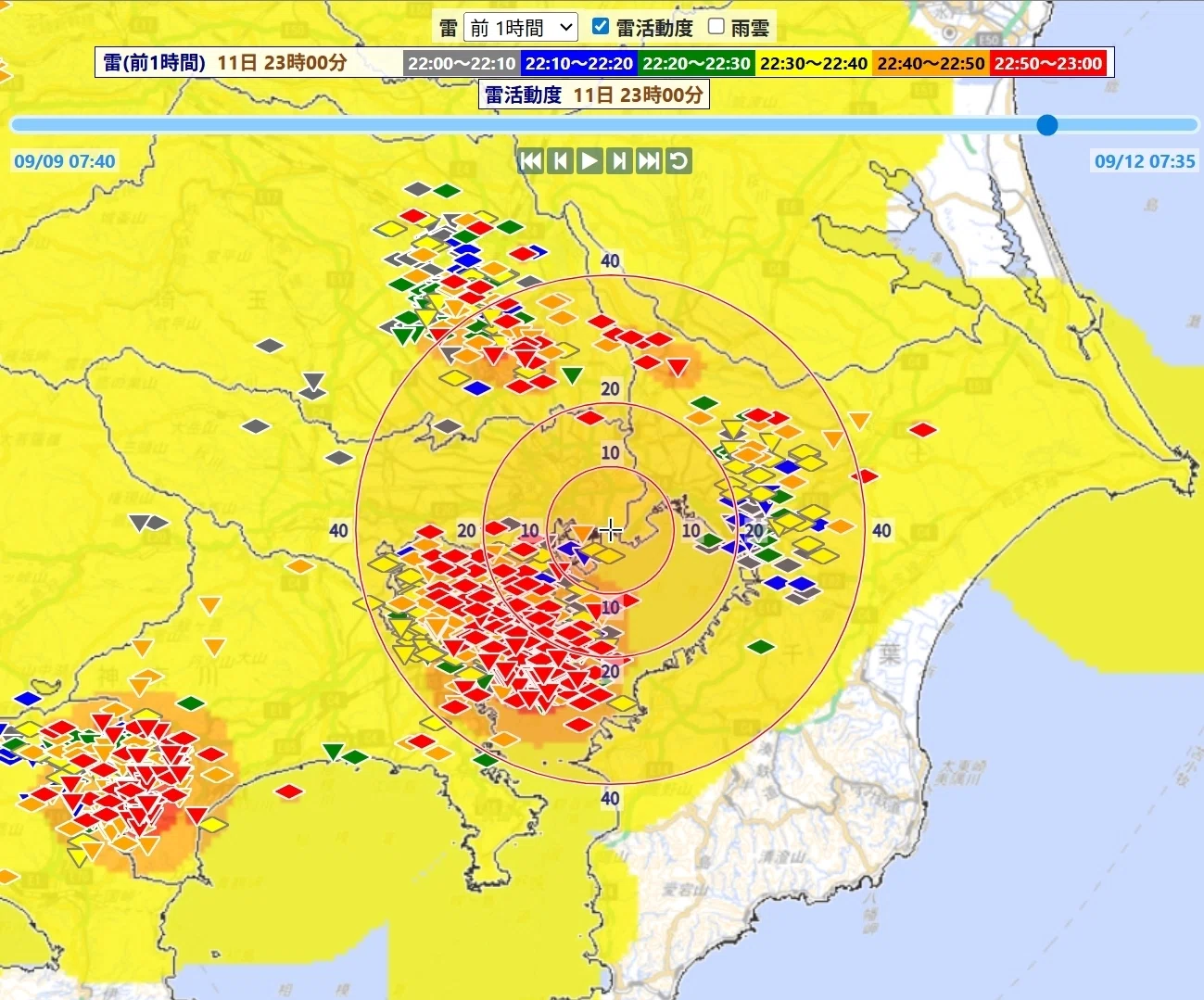Click the timeline slider handle
Image resolution: width=1204 pixels, height=1000 pixels.
point(1047,124)
